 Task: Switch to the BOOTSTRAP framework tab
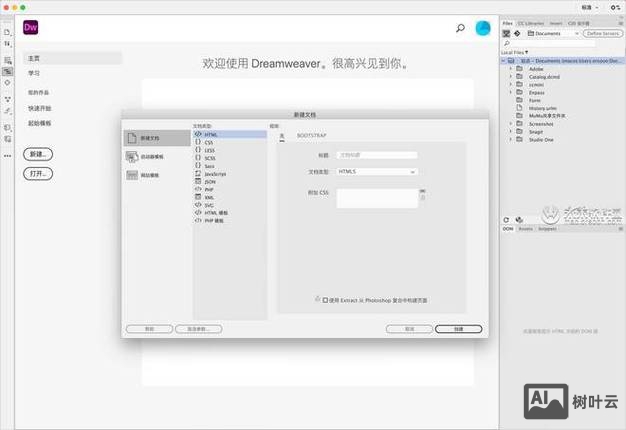[311, 136]
